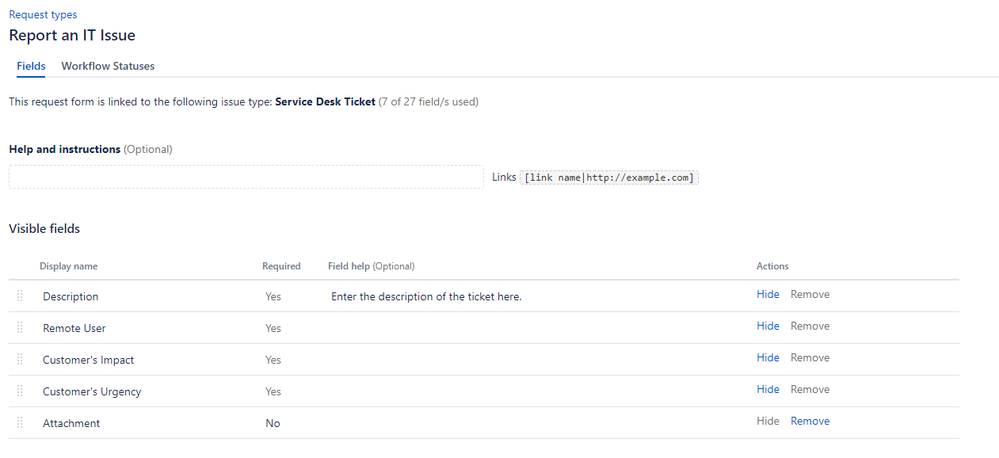Hide the Customer's Impact field
Viewport: 999px width, 458px height.
768,358
